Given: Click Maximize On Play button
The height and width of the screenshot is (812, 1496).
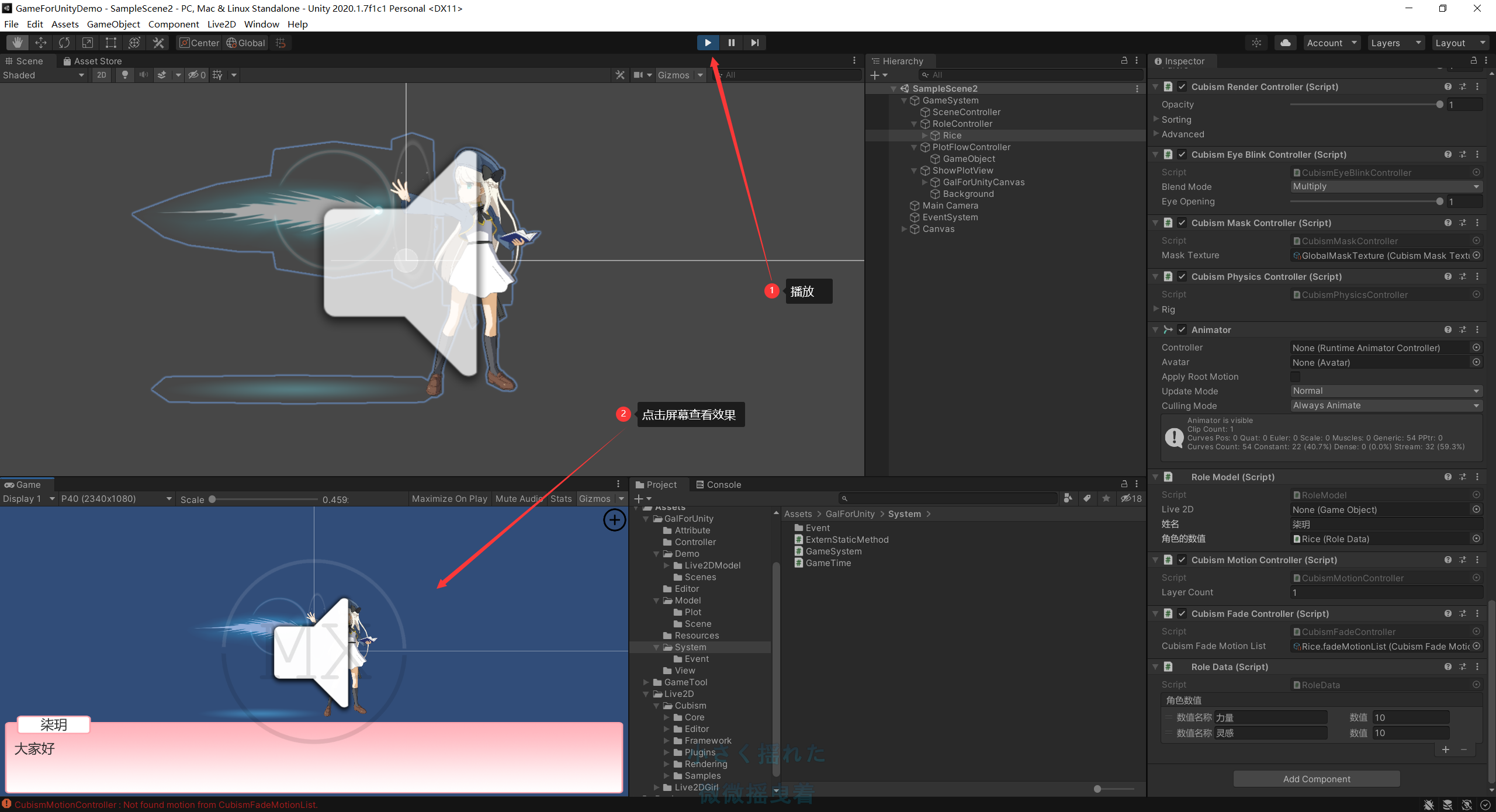Looking at the screenshot, I should click(x=449, y=498).
